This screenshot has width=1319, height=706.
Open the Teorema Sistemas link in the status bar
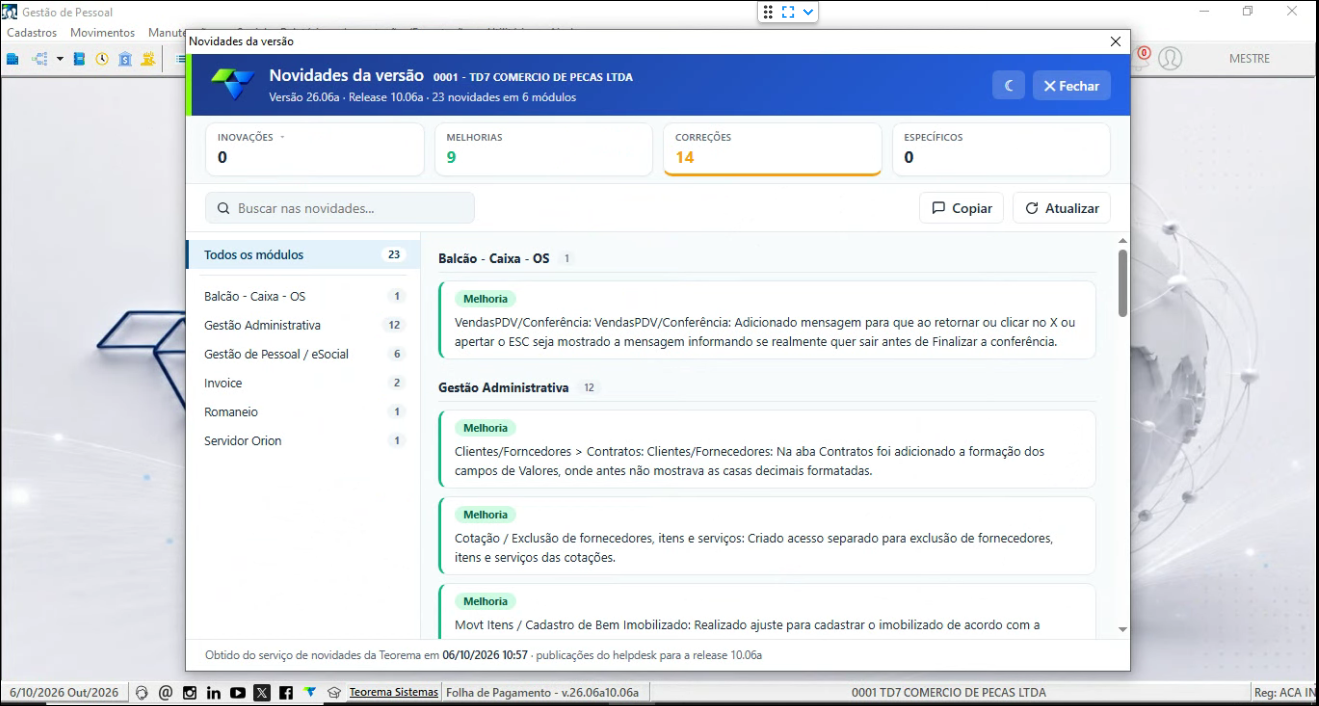[x=393, y=692]
